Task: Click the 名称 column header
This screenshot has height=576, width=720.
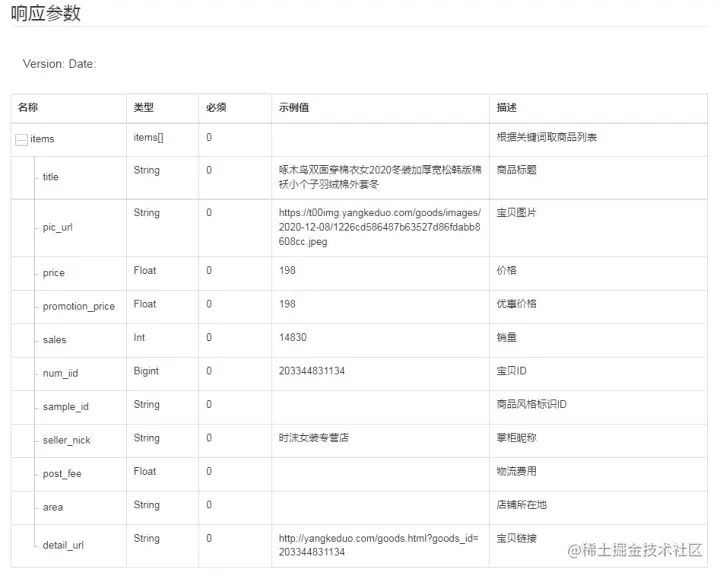Action: [28, 107]
